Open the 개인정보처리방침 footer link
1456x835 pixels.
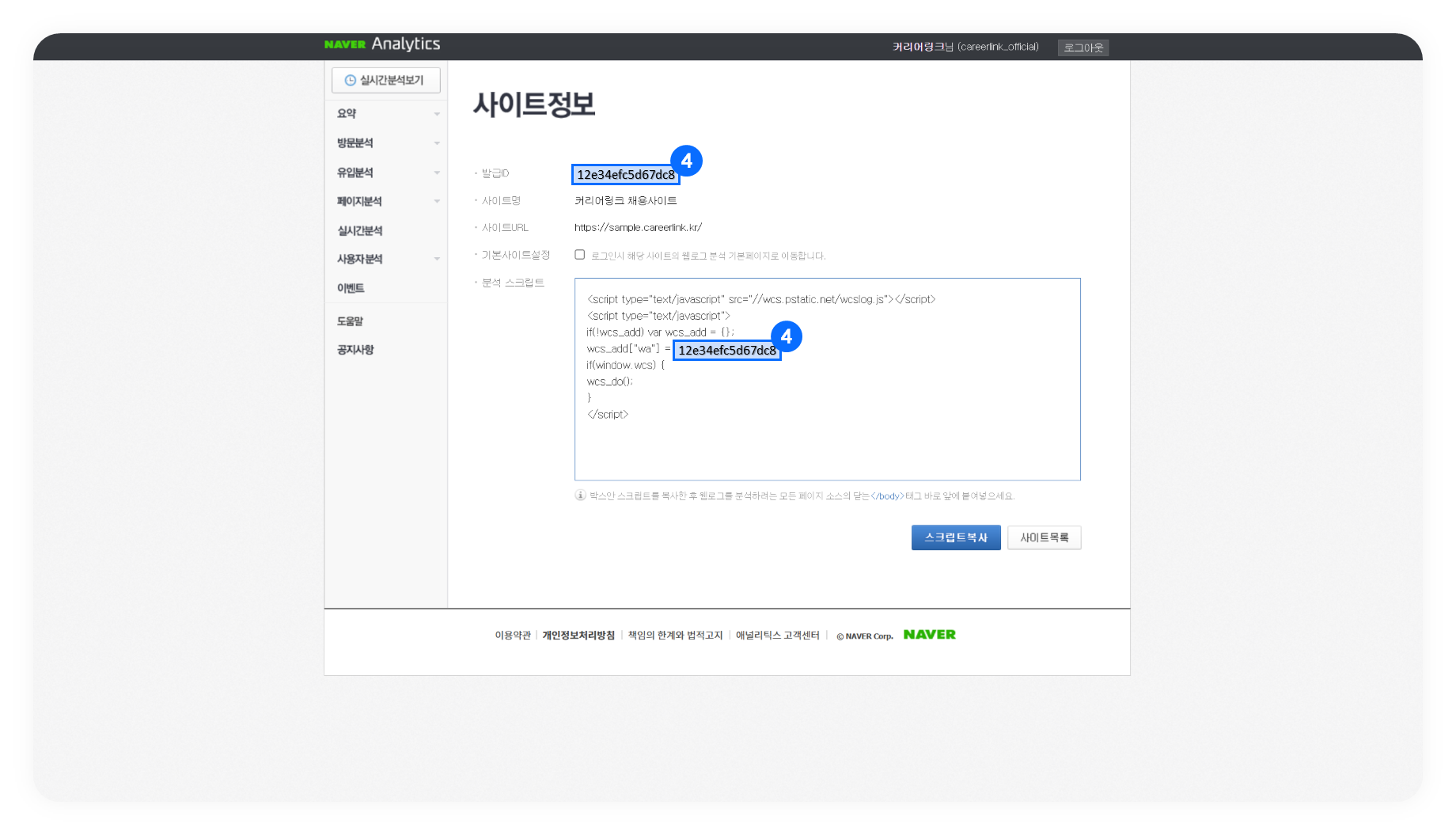(x=578, y=636)
